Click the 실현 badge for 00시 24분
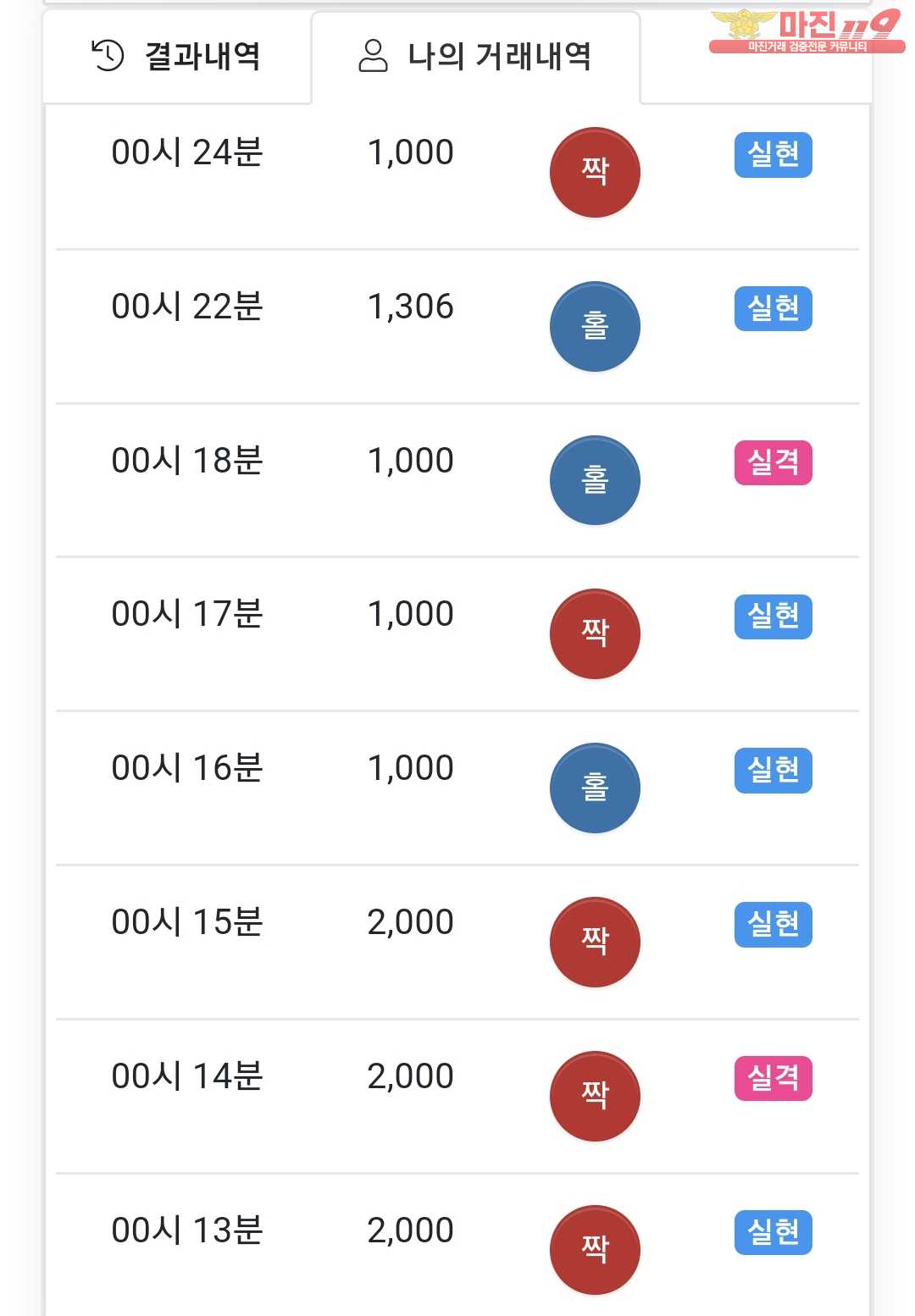The height and width of the screenshot is (1316, 915). pos(773,155)
